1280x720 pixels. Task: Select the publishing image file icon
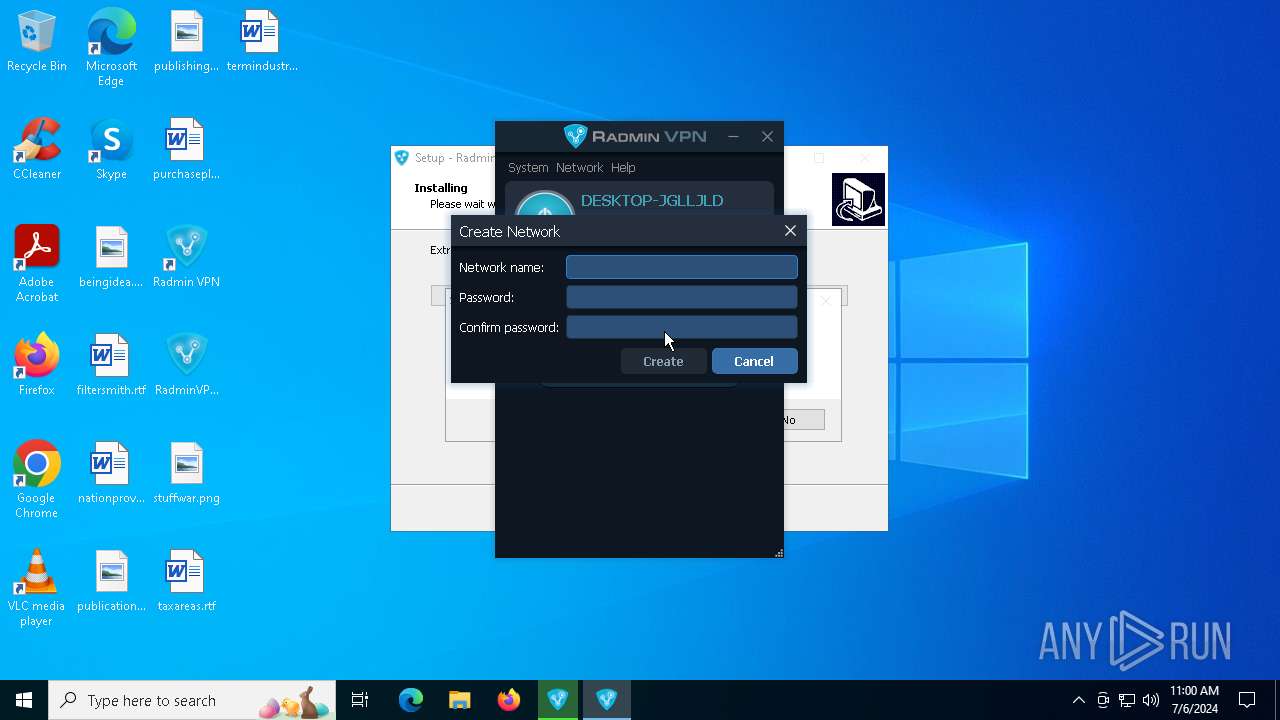[186, 42]
